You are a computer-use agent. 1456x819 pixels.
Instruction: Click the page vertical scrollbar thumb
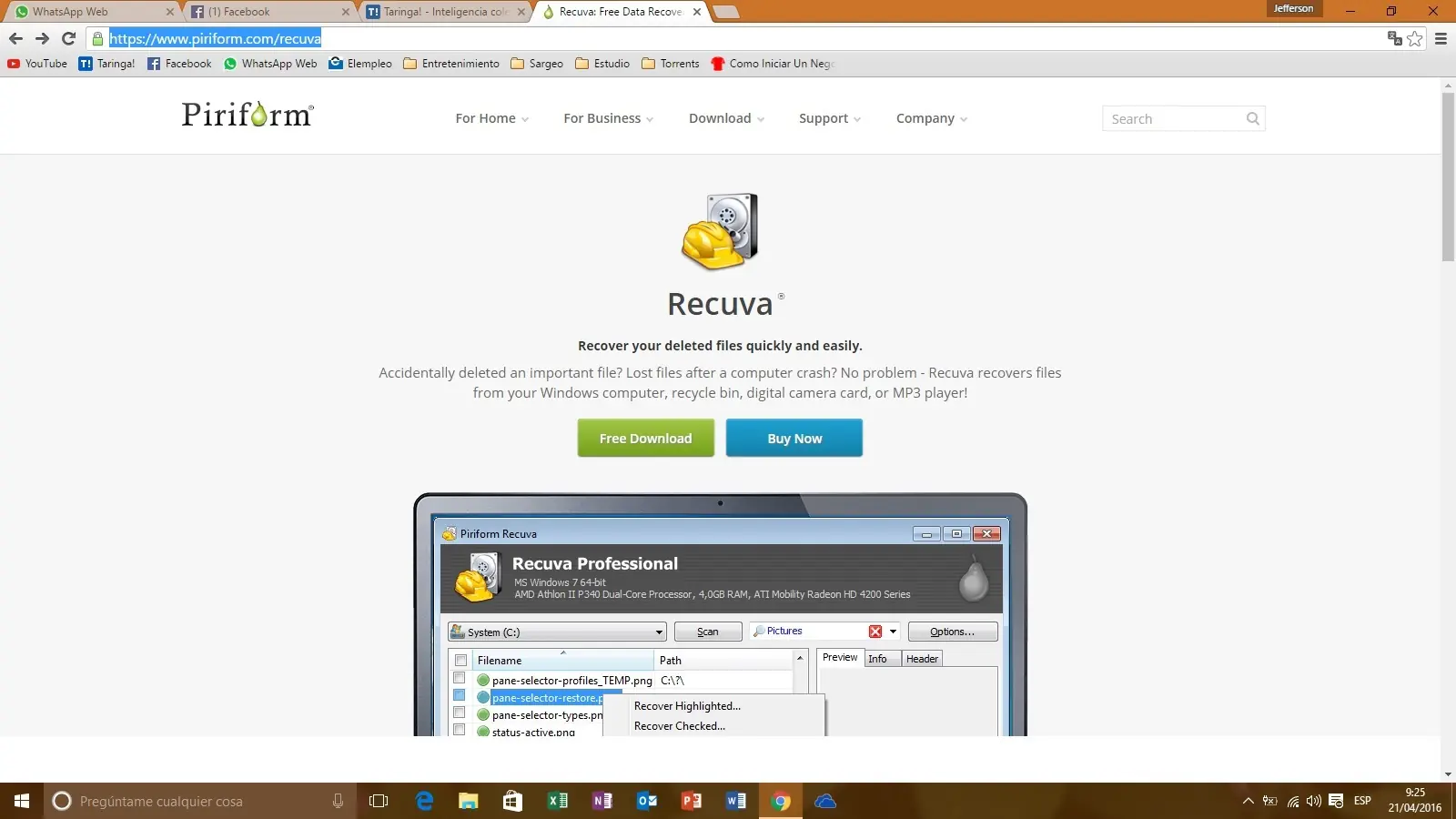pos(1448,177)
